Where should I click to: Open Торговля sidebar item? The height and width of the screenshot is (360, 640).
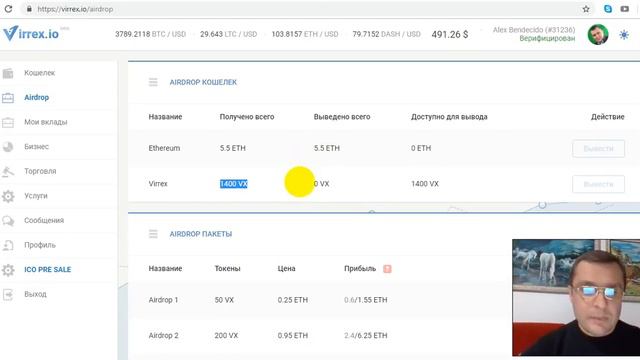(40, 171)
